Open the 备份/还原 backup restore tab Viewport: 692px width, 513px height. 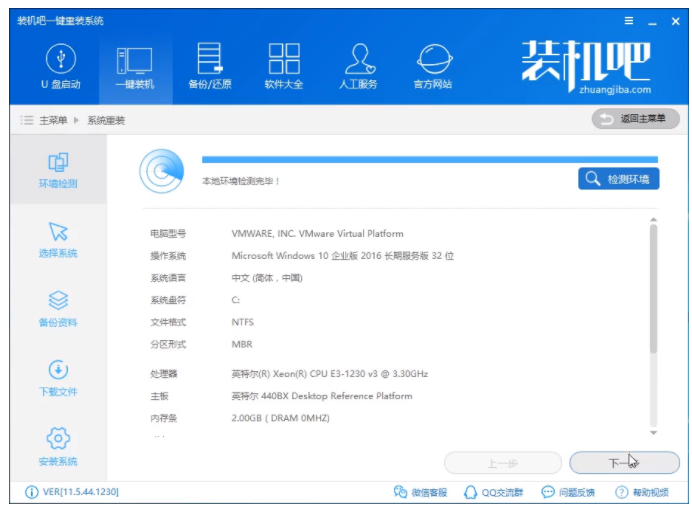click(x=210, y=66)
